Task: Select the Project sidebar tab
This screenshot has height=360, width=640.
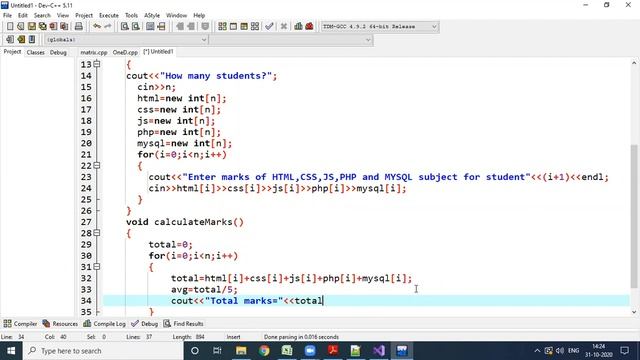Action: 12,52
